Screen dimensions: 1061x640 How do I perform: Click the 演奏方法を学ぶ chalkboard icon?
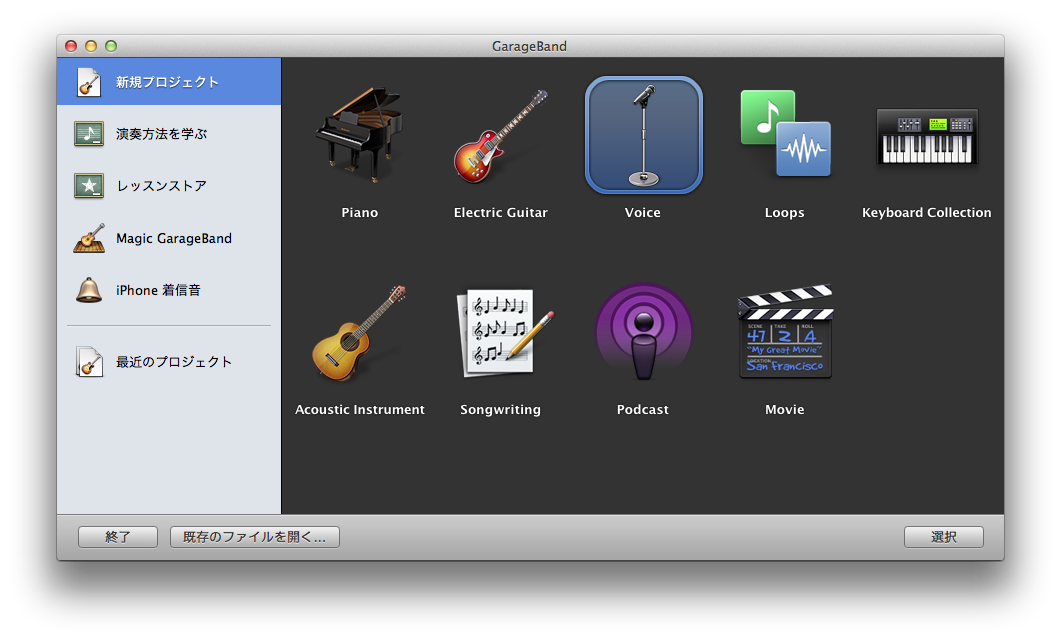point(89,134)
